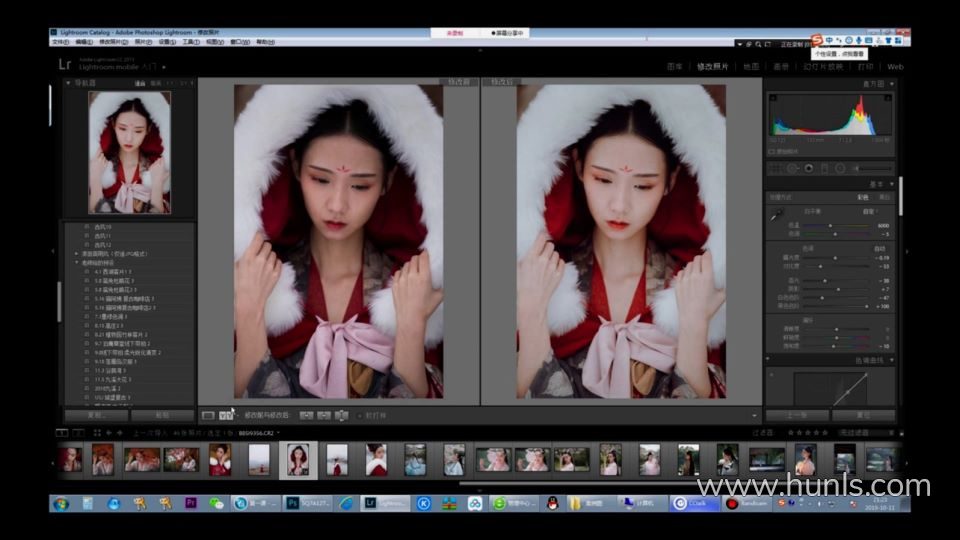This screenshot has width=960, height=540.
Task: Open Photoshop from the Windows taskbar
Action: [308, 503]
